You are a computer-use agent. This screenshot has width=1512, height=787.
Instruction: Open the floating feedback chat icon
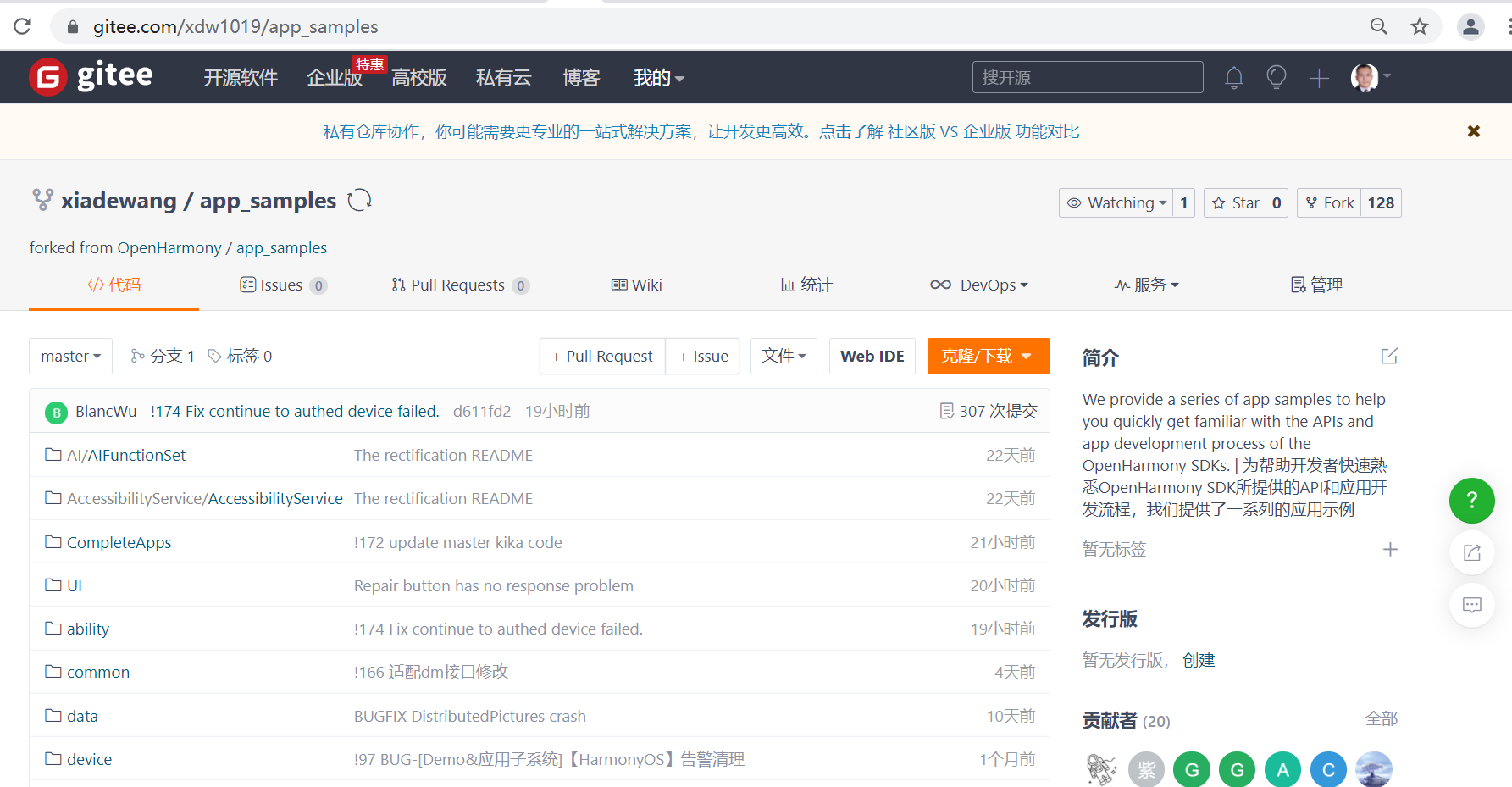click(x=1472, y=605)
